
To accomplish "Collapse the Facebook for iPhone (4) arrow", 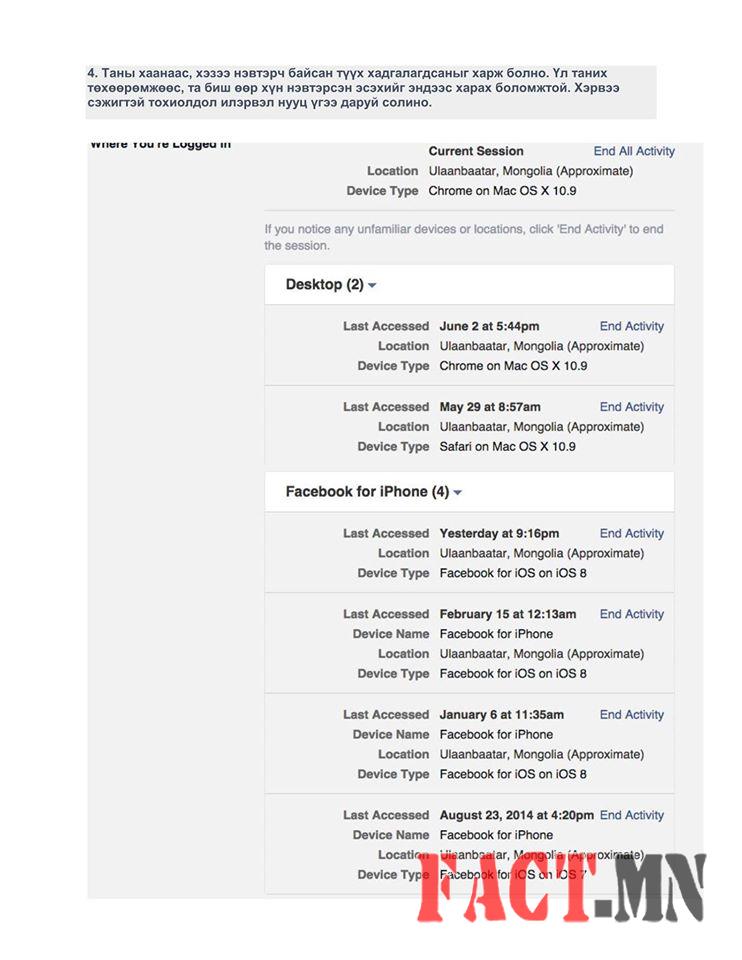I will [x=457, y=493].
